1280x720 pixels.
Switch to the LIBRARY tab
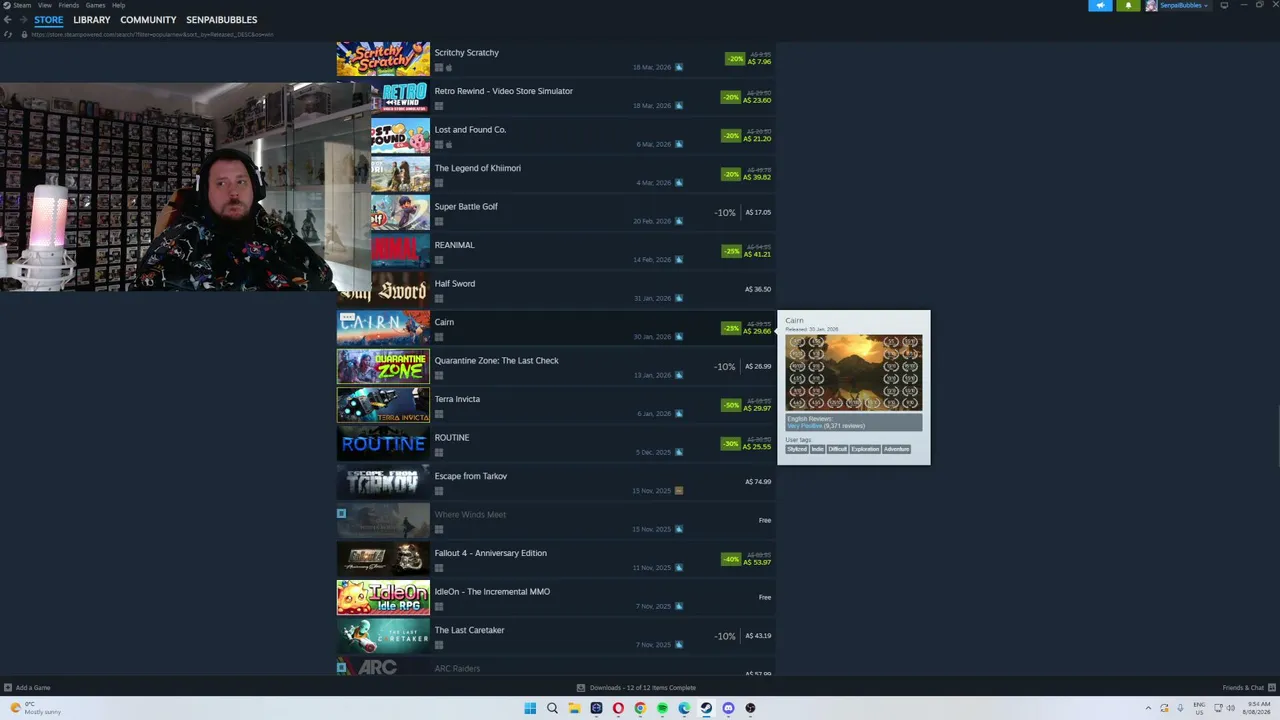coord(92,20)
